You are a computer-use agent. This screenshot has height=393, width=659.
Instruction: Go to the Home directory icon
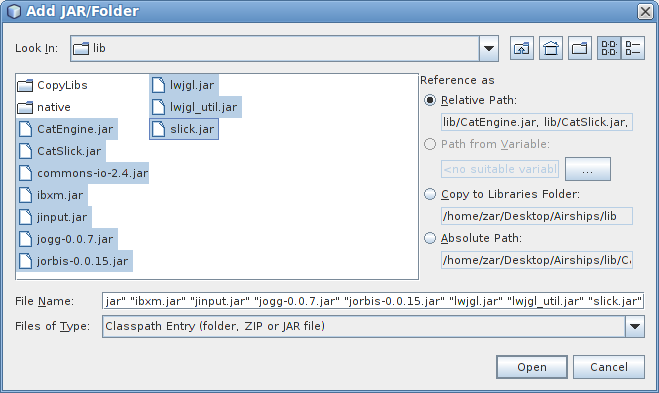(x=551, y=48)
